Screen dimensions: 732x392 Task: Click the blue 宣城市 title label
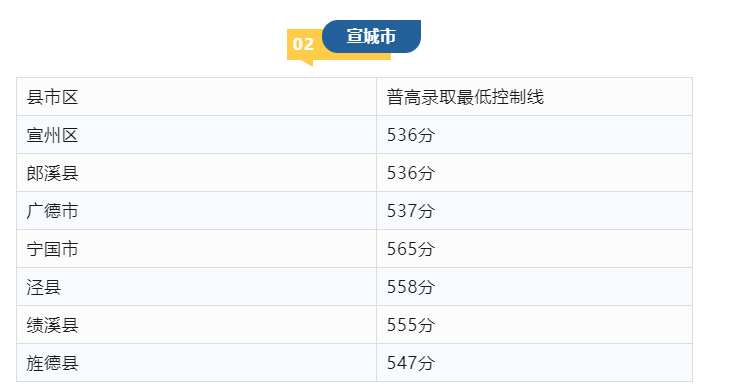tap(371, 36)
